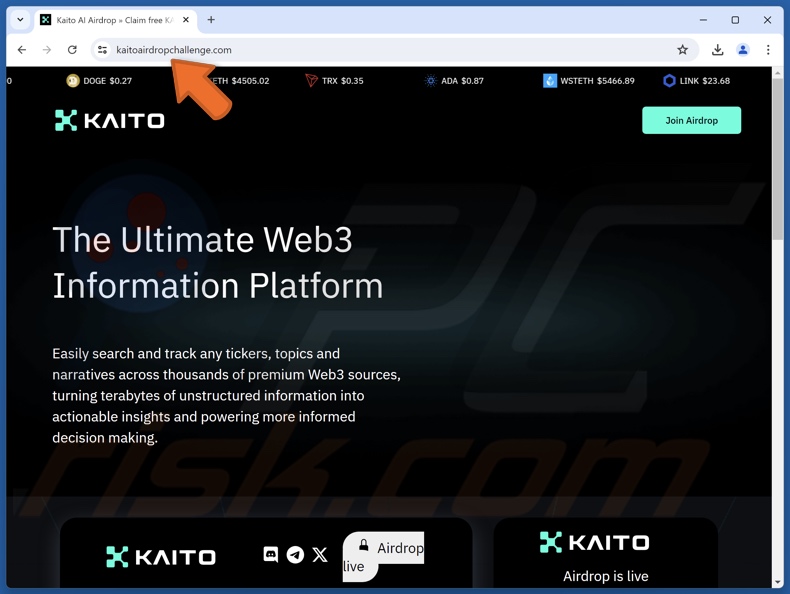Click the ADA $0.87 price text
Image resolution: width=790 pixels, height=594 pixels.
pyautogui.click(x=462, y=81)
